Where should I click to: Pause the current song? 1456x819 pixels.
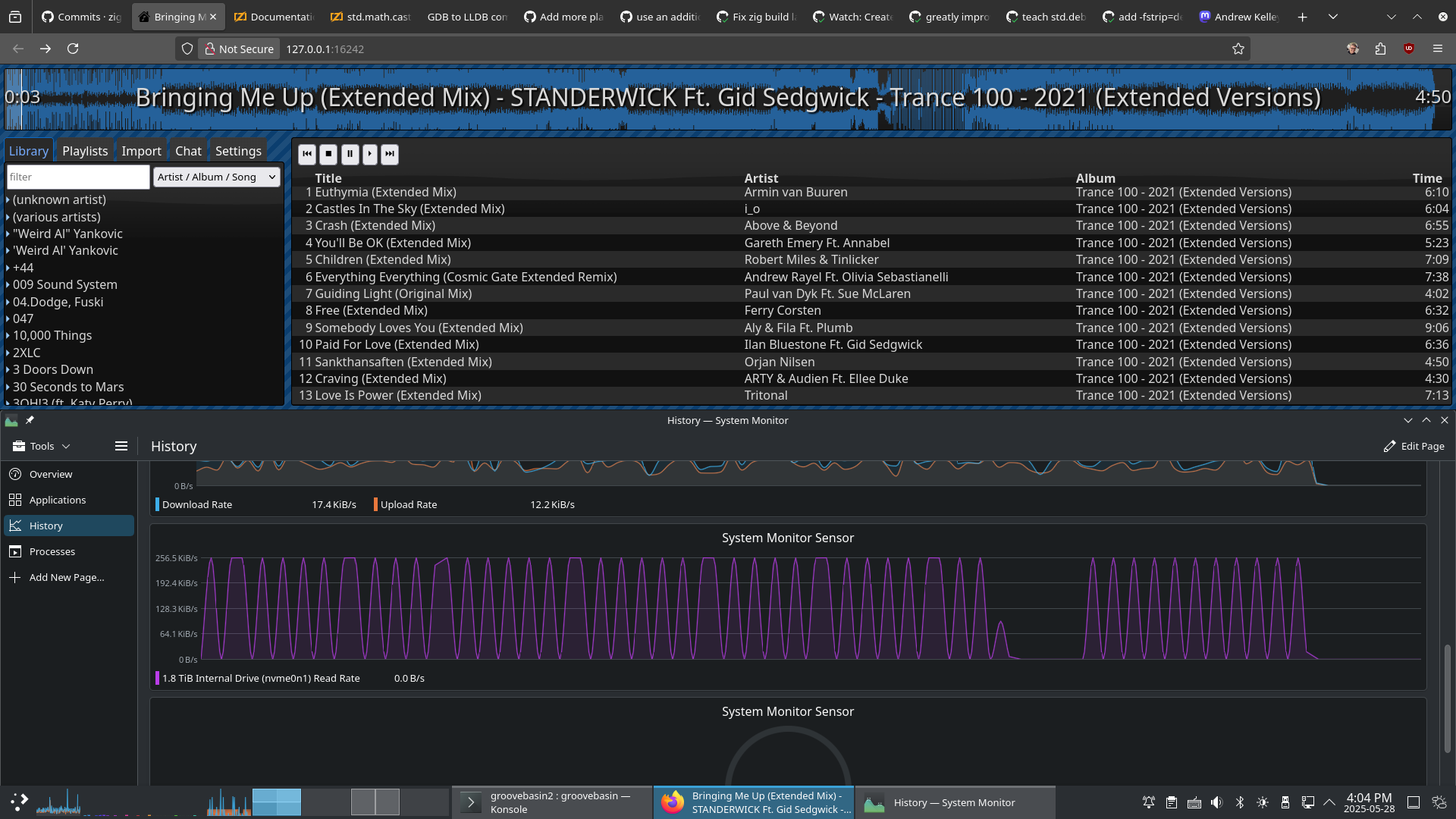[350, 154]
